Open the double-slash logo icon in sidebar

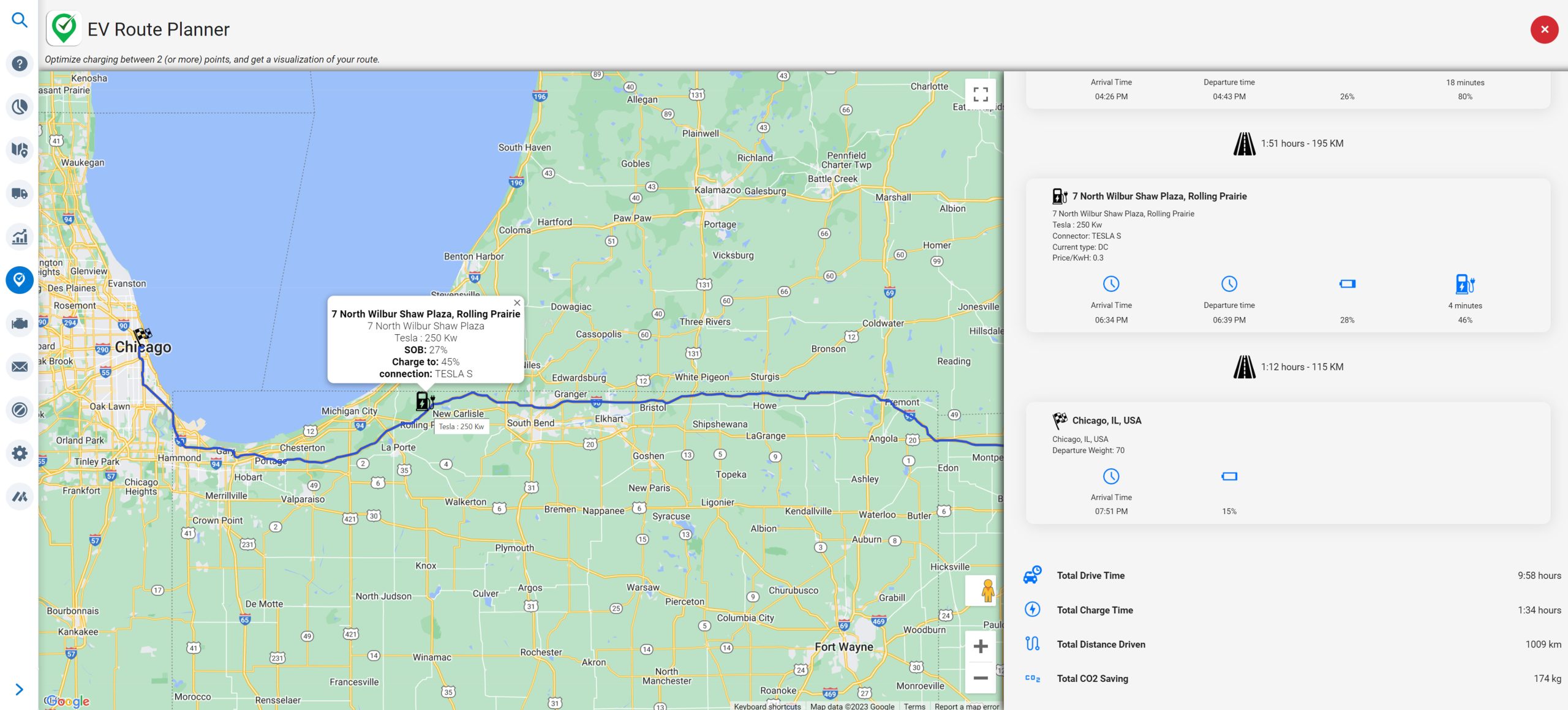pos(20,496)
